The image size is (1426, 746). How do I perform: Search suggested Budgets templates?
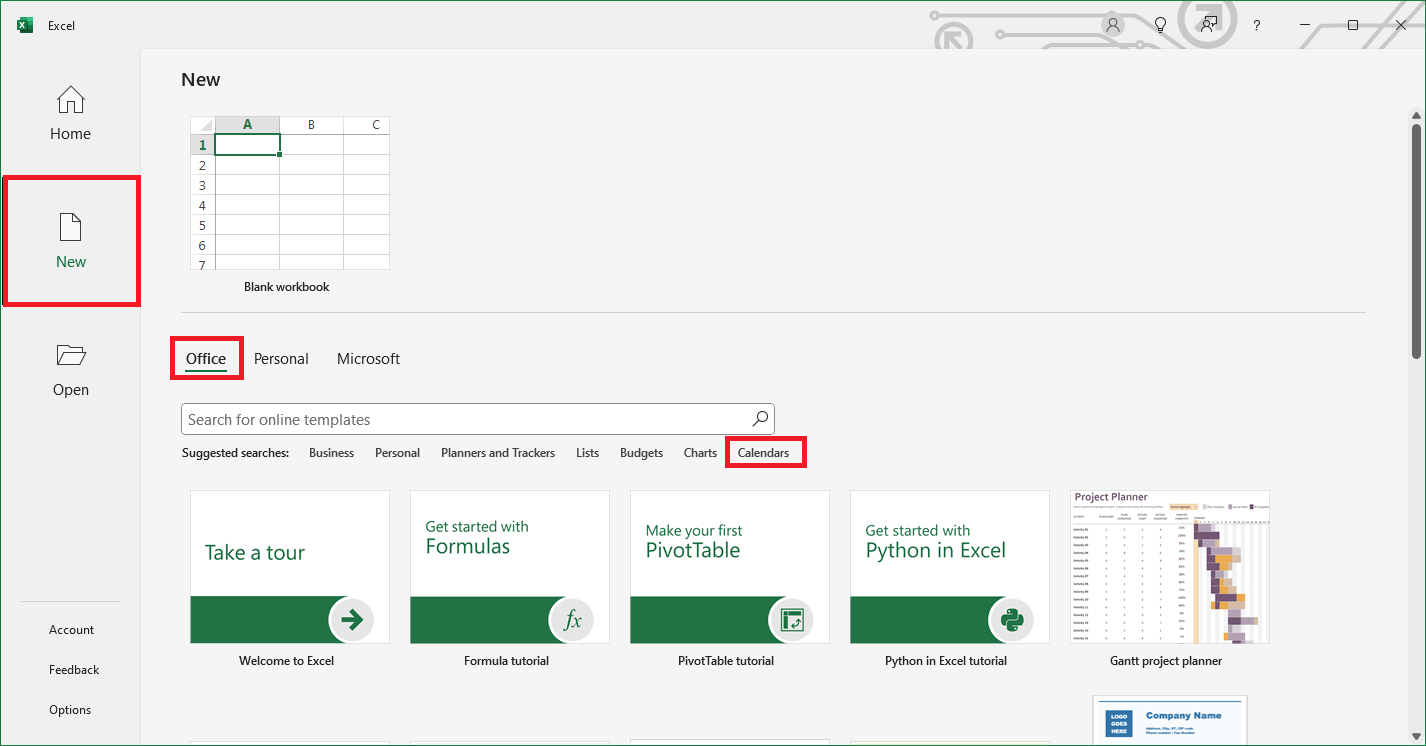pyautogui.click(x=641, y=453)
